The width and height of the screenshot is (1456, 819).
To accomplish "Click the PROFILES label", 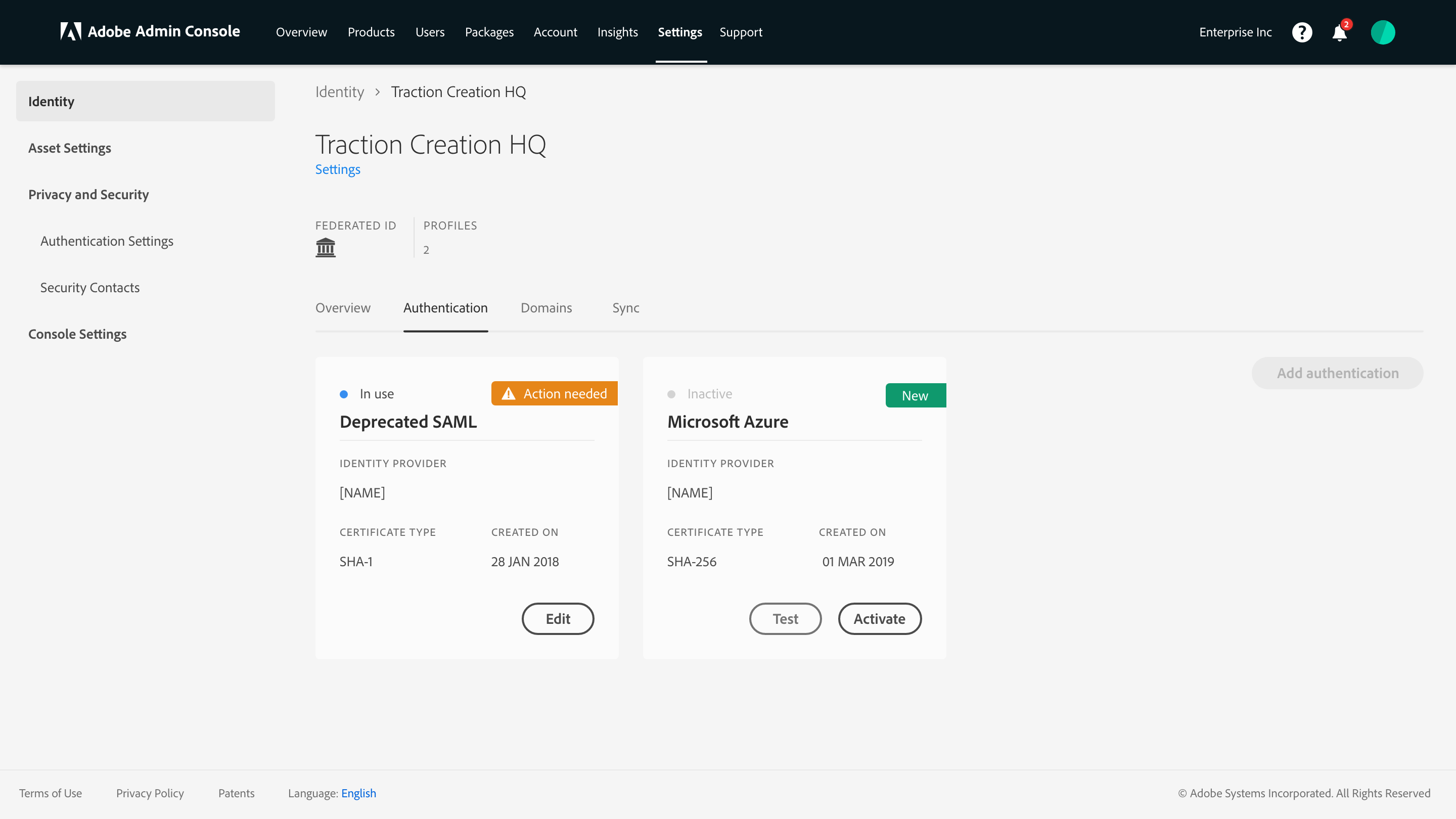I will (x=450, y=225).
